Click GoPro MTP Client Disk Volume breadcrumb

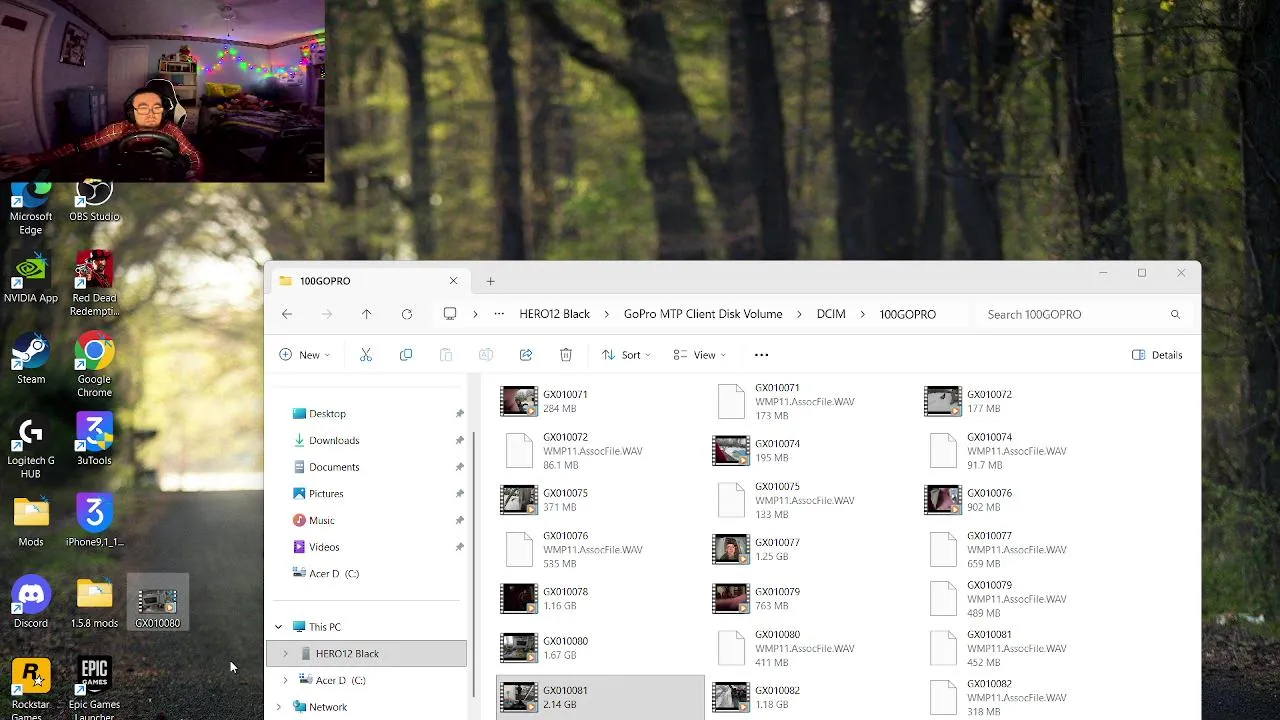pyautogui.click(x=703, y=314)
